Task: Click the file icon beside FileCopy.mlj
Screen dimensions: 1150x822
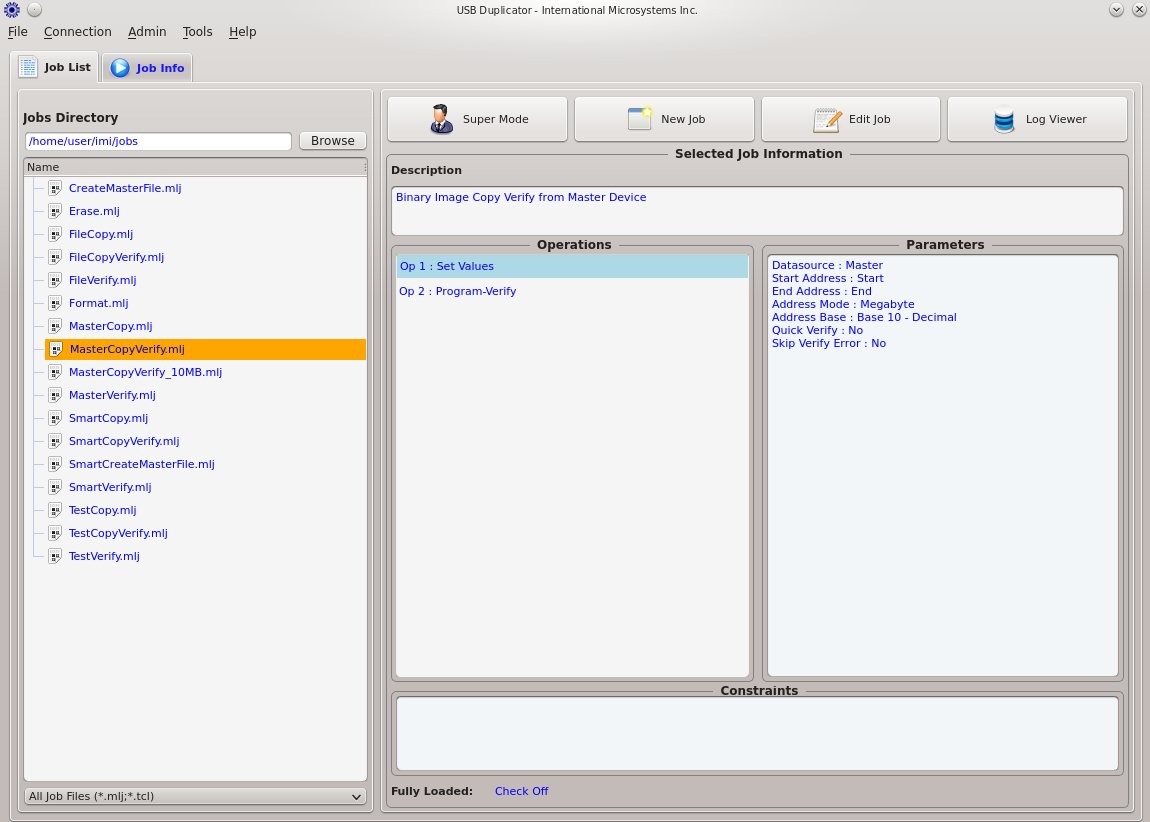Action: pos(55,234)
